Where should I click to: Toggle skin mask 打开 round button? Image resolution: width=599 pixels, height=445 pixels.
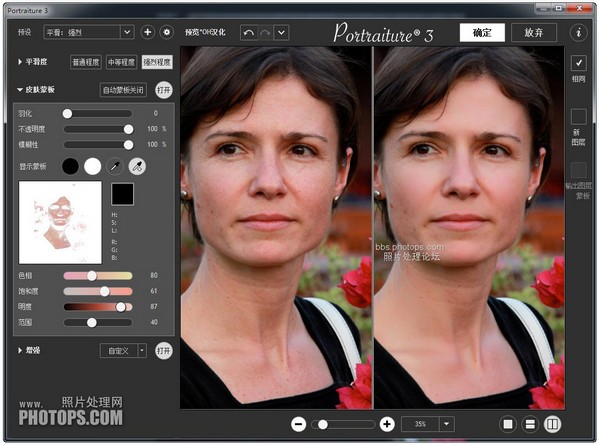pos(164,90)
